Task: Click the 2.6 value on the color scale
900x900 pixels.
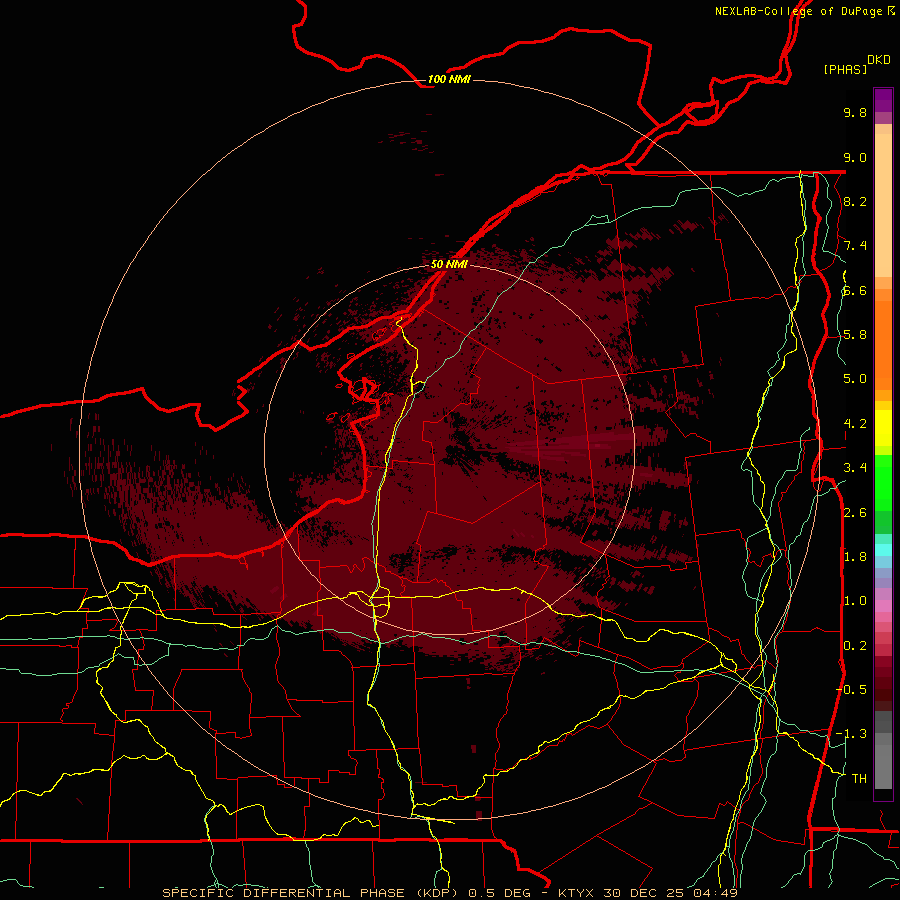Action: [x=855, y=513]
